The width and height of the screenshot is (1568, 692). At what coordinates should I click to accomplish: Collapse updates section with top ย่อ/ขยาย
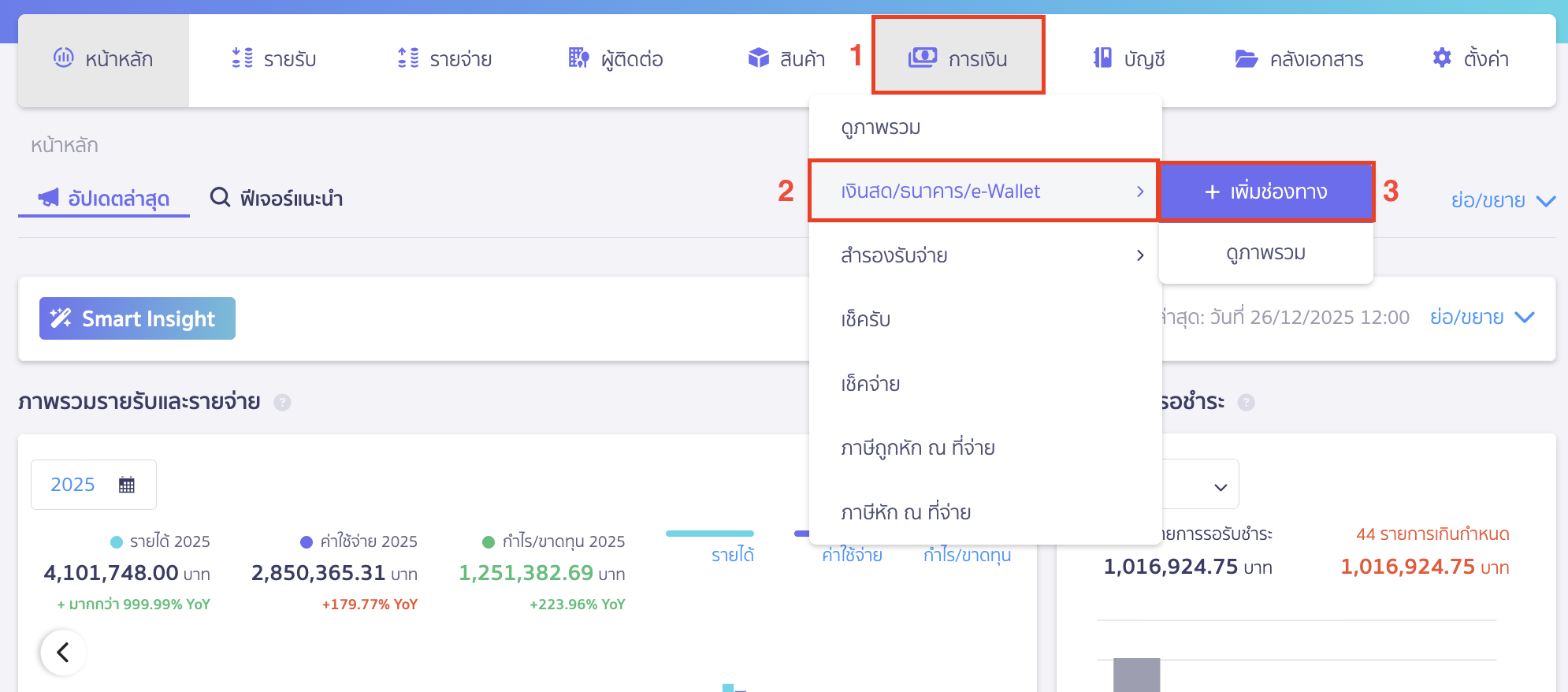coord(1503,200)
